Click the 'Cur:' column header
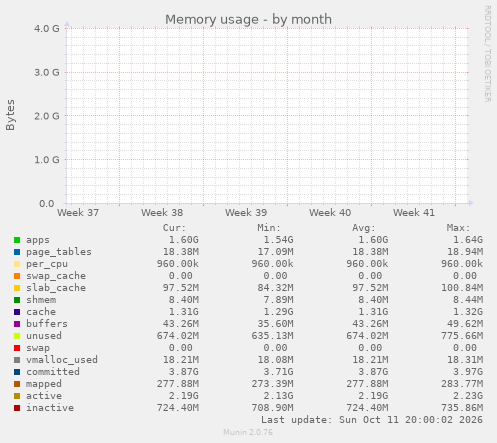The width and height of the screenshot is (497, 443). coord(174,228)
